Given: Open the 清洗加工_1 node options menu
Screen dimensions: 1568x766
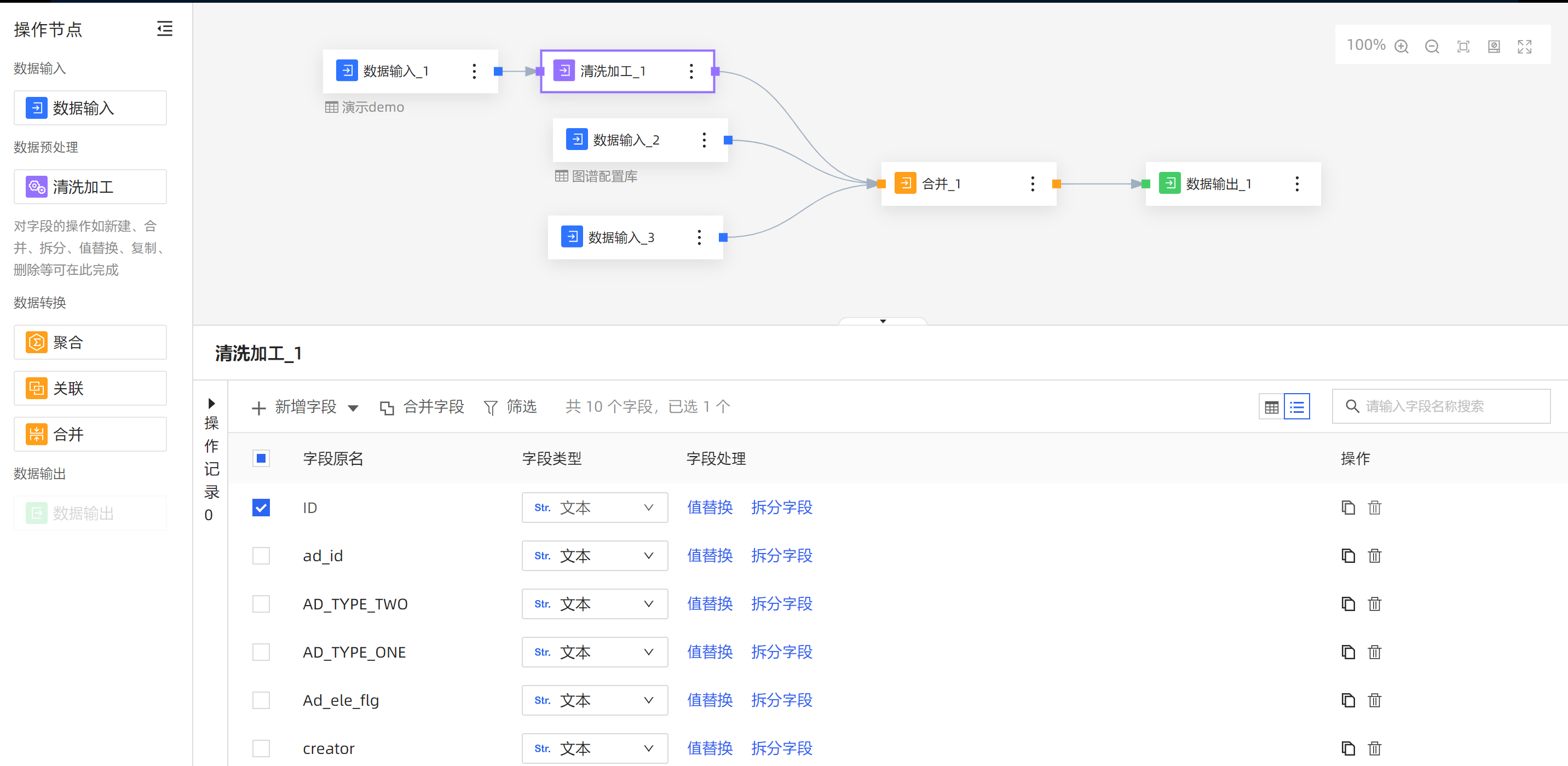Looking at the screenshot, I should point(691,71).
